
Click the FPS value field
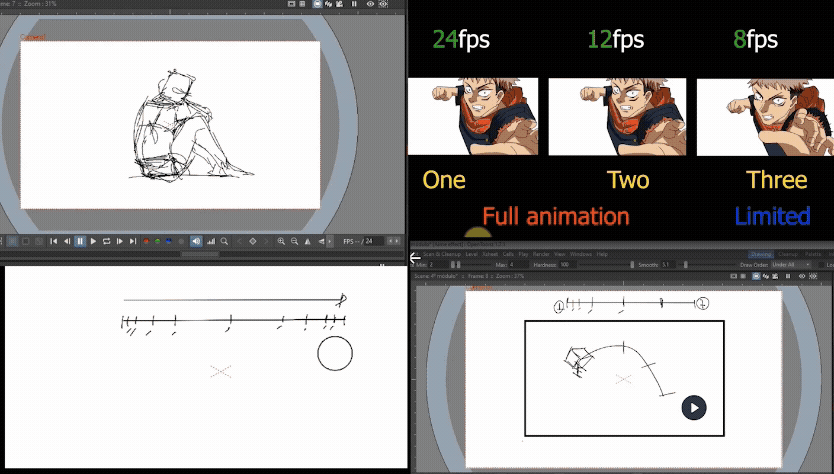(x=374, y=241)
